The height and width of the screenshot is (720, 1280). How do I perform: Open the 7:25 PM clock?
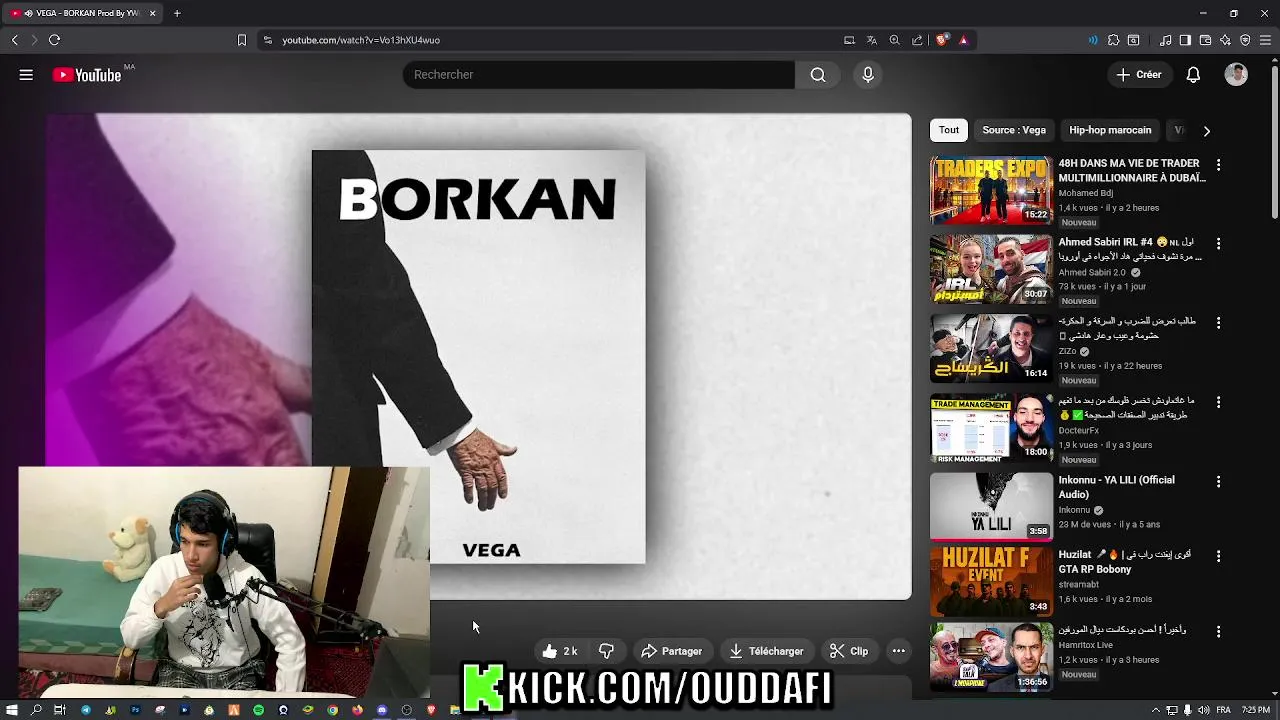point(1256,710)
